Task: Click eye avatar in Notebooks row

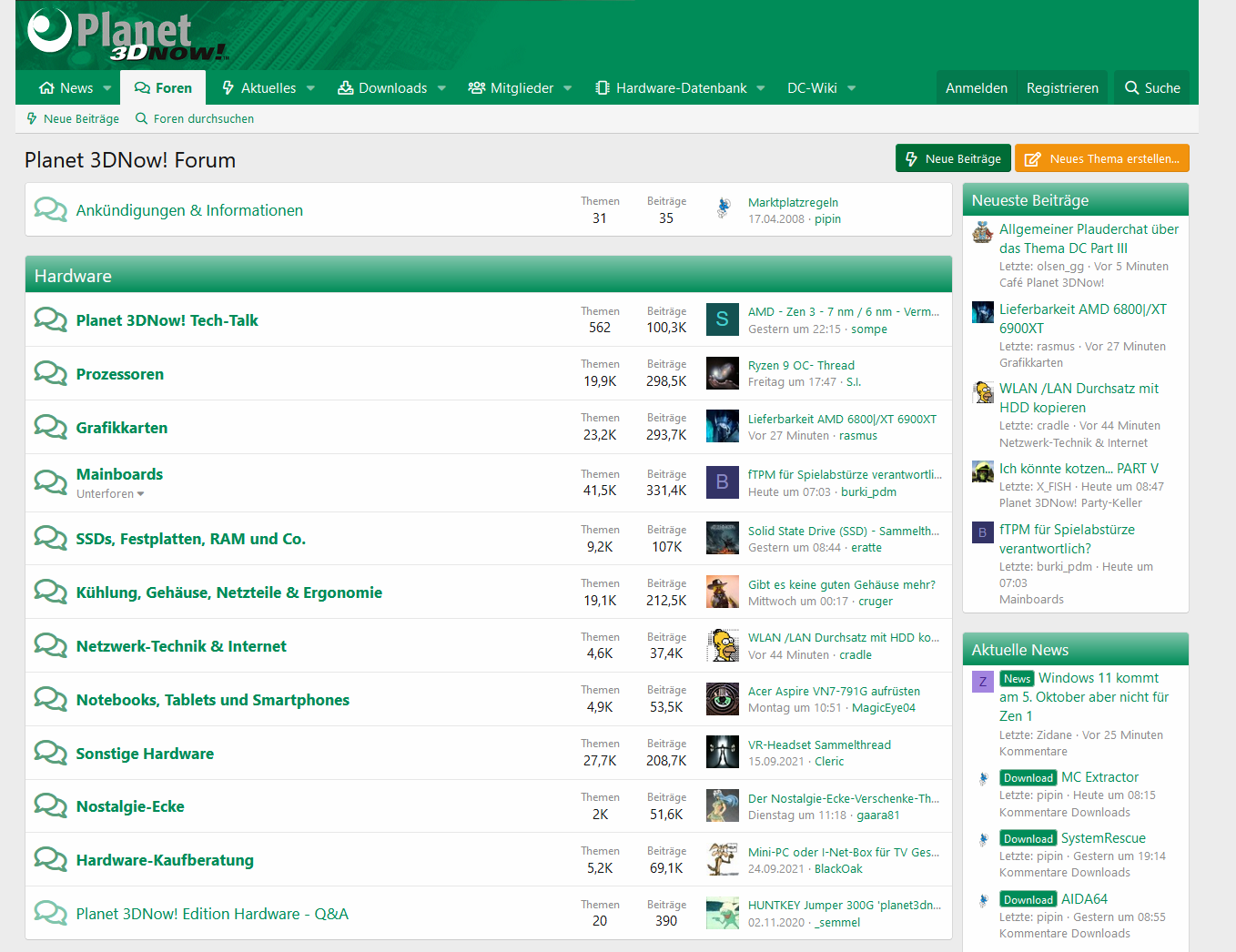Action: 723,699
